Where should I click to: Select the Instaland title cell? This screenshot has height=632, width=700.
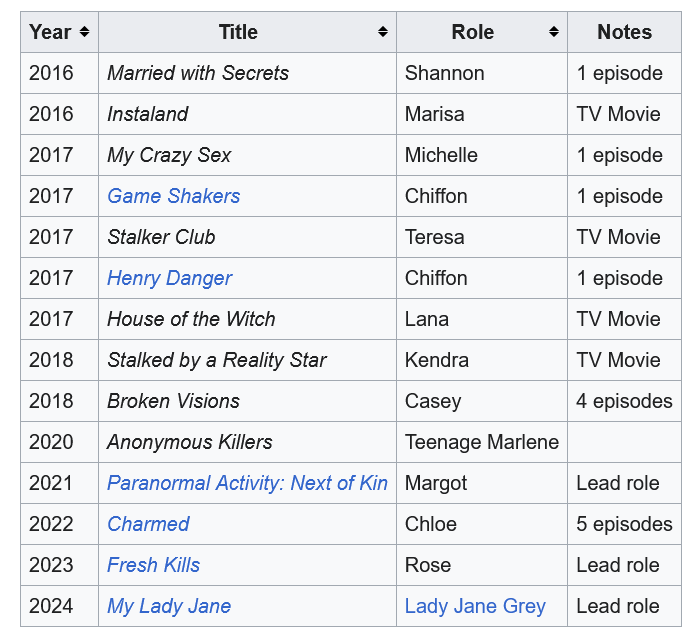[148, 114]
